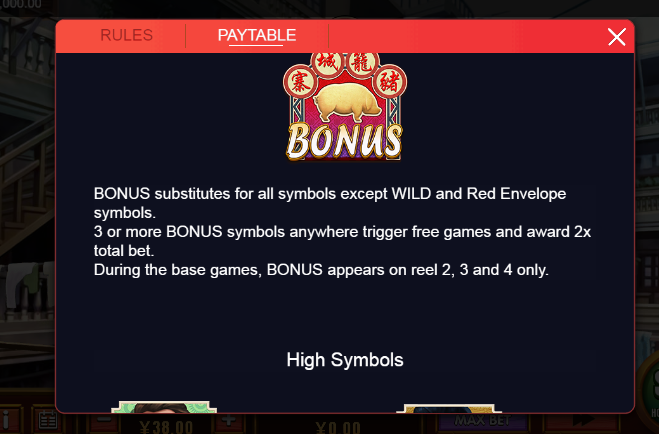The image size is (659, 434).
Task: Click the gold BONUS lettering on the symbol
Action: pyautogui.click(x=345, y=142)
